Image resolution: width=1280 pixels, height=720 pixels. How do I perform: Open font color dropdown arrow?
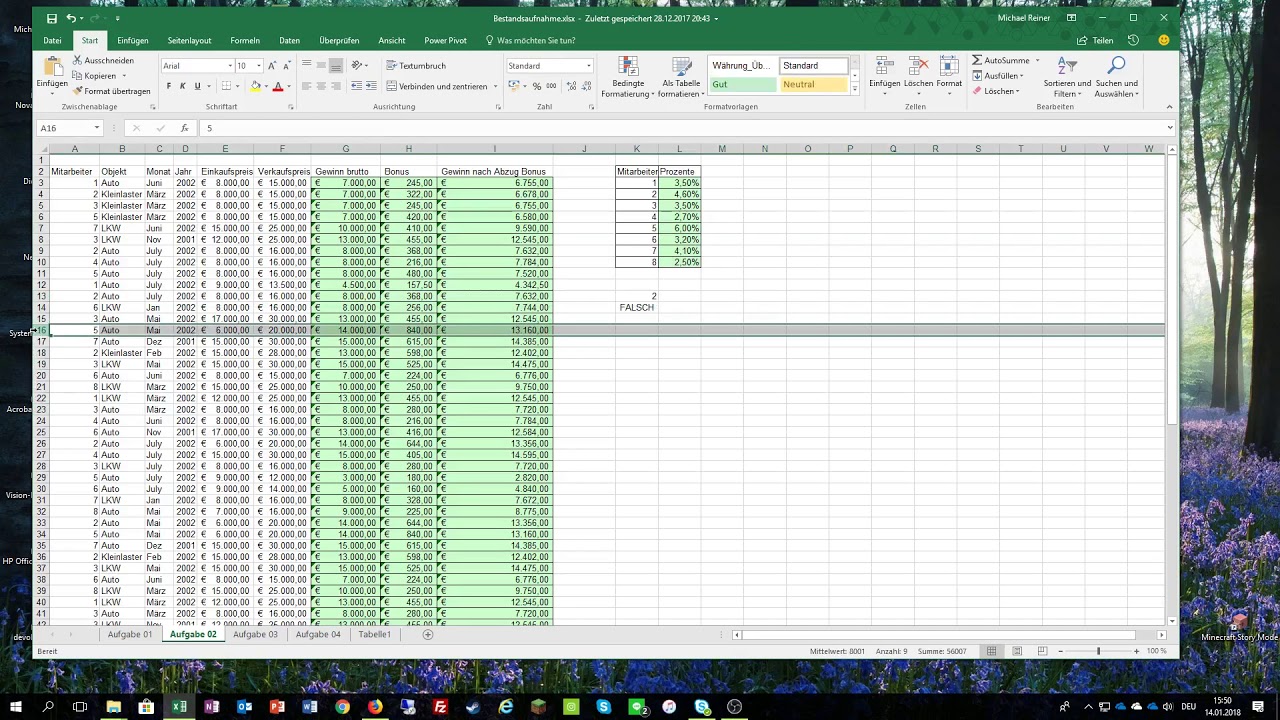pyautogui.click(x=289, y=87)
